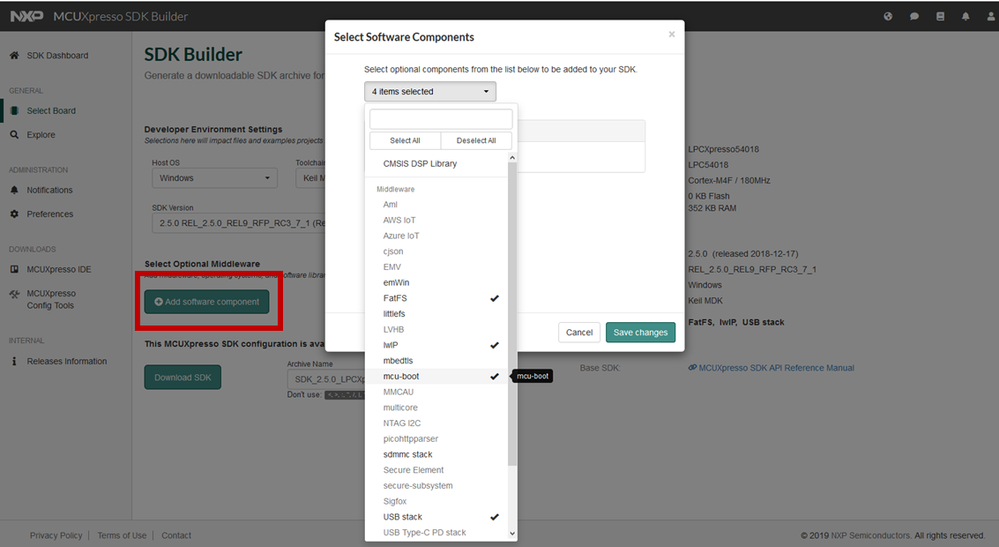The image size is (999, 547).
Task: Choose emWin from the middleware list
Action: tap(397, 283)
